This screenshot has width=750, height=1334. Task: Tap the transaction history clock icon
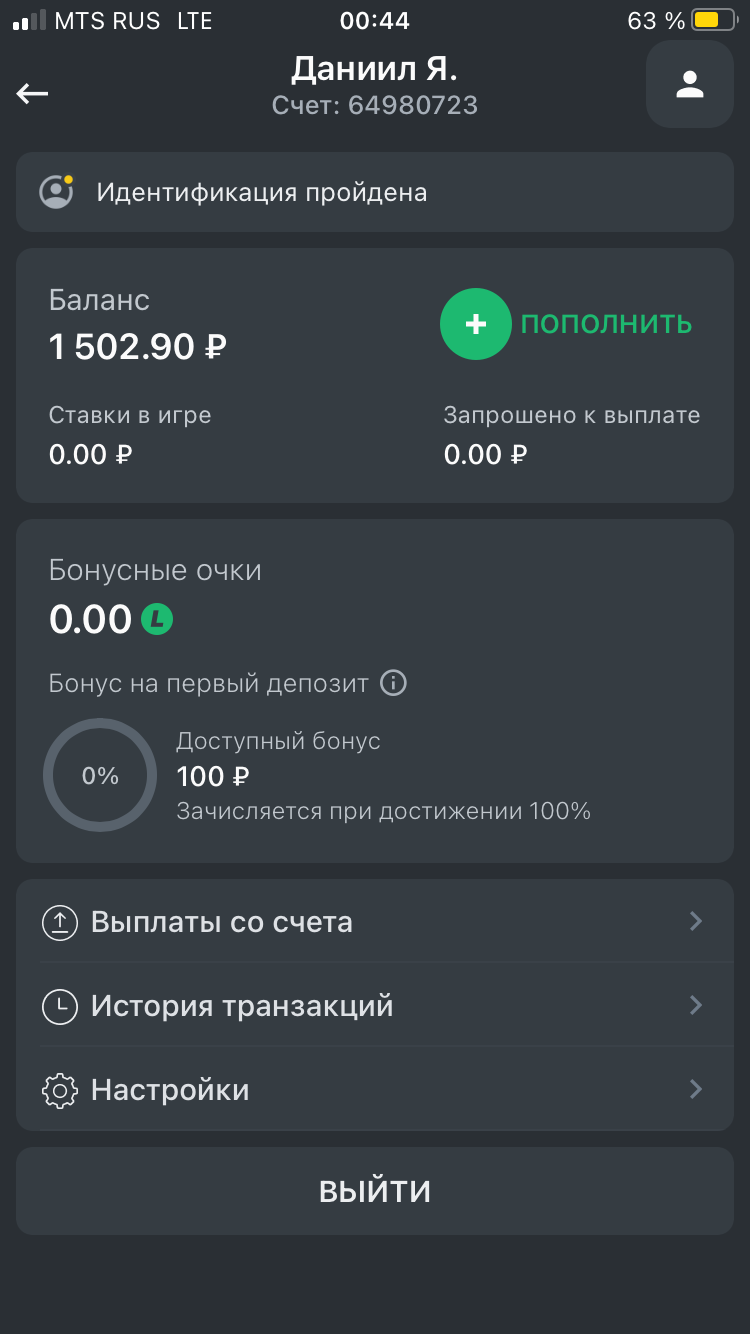tap(60, 1006)
